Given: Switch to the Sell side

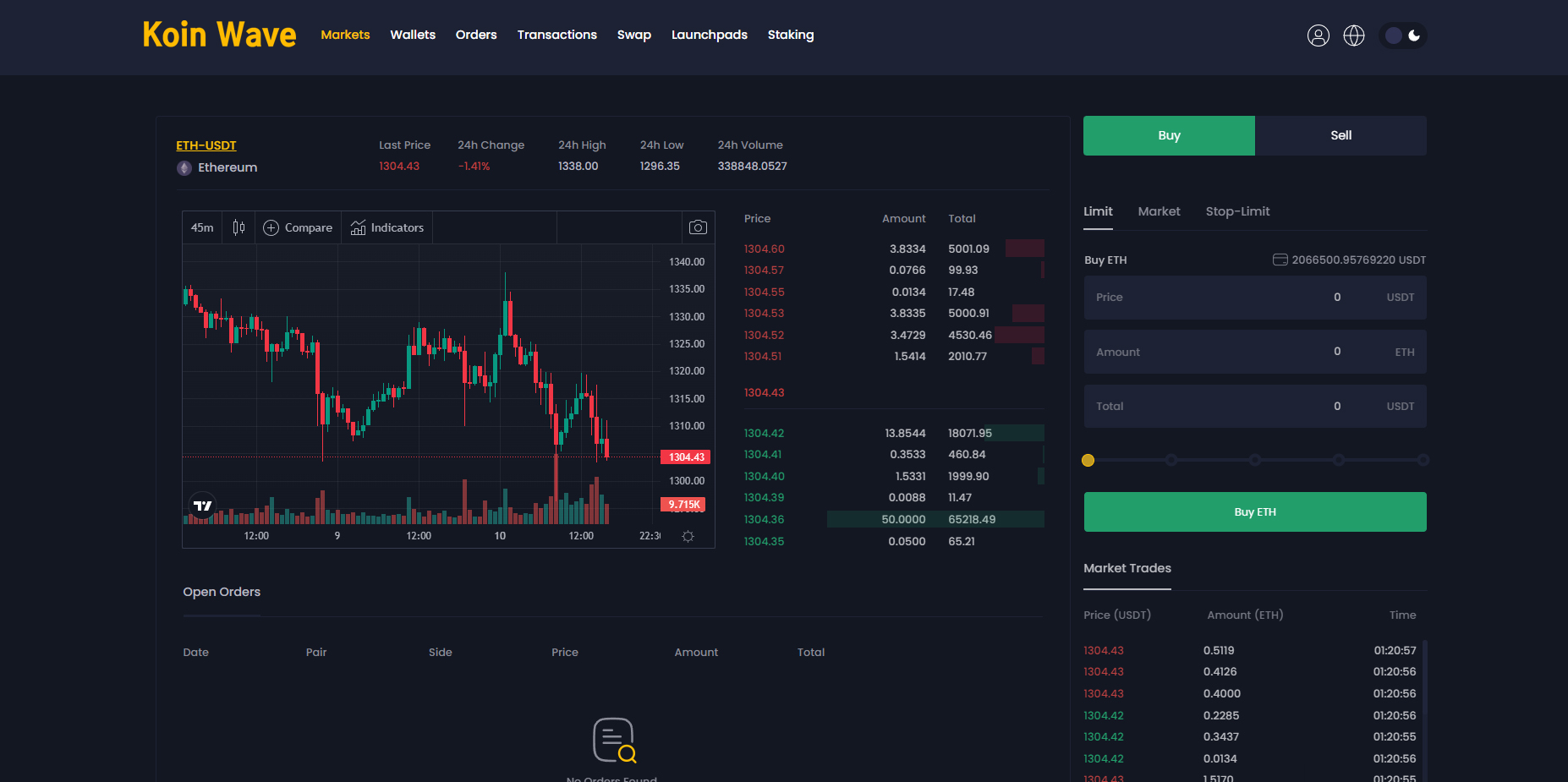Looking at the screenshot, I should 1340,135.
